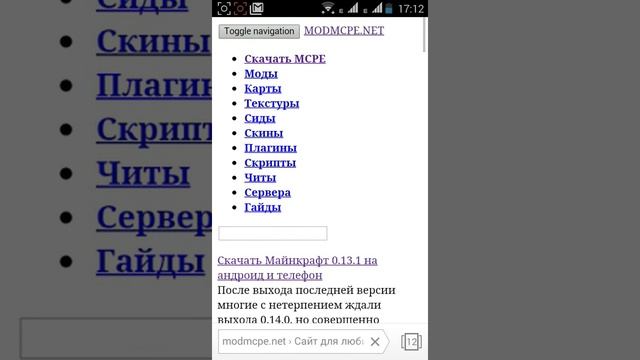Tap the mail notification icon in status bar
Image resolution: width=640 pixels, height=360 pixels.
point(257,9)
